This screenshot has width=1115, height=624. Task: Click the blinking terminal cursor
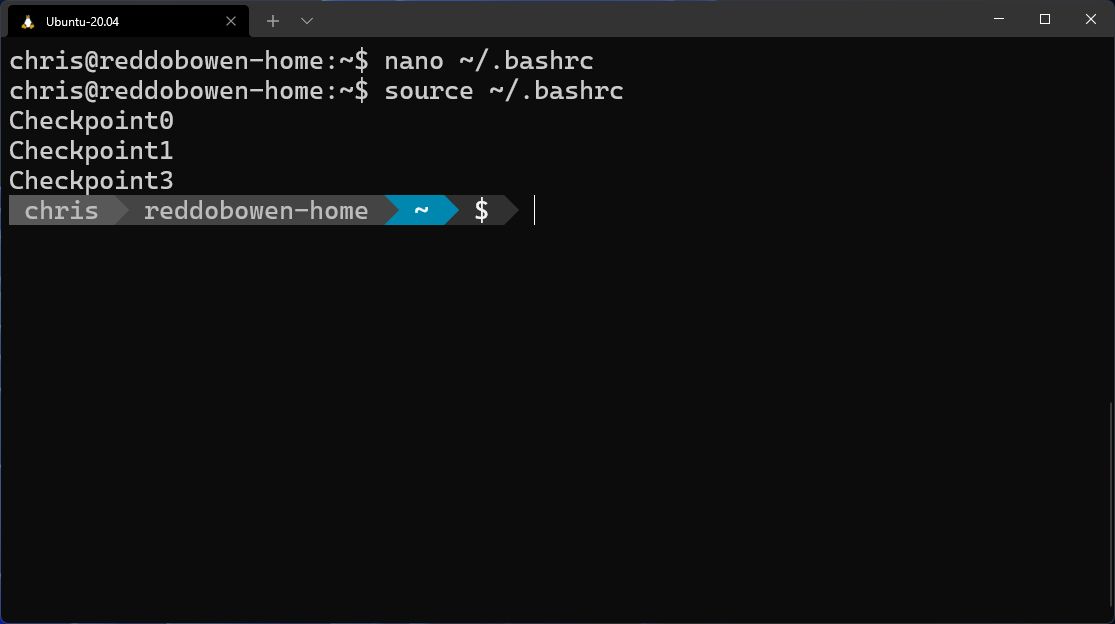[534, 210]
